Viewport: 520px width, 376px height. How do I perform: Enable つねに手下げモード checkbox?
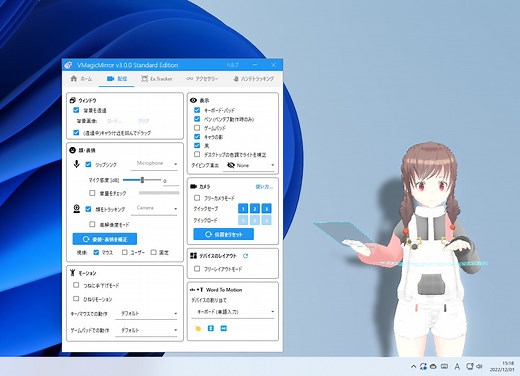pyautogui.click(x=76, y=285)
